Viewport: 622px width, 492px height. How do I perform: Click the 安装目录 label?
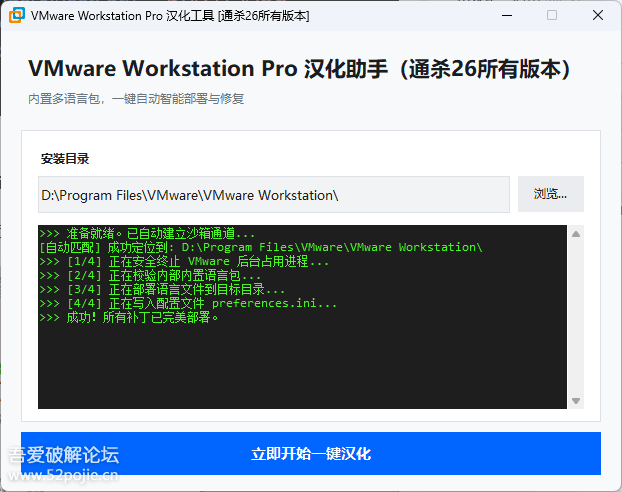(65, 159)
